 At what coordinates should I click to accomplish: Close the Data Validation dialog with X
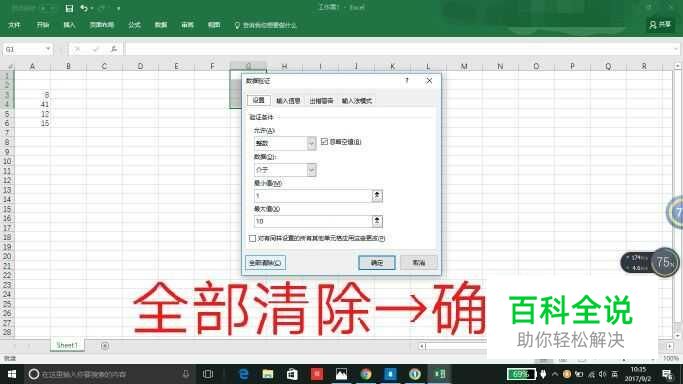pos(429,81)
